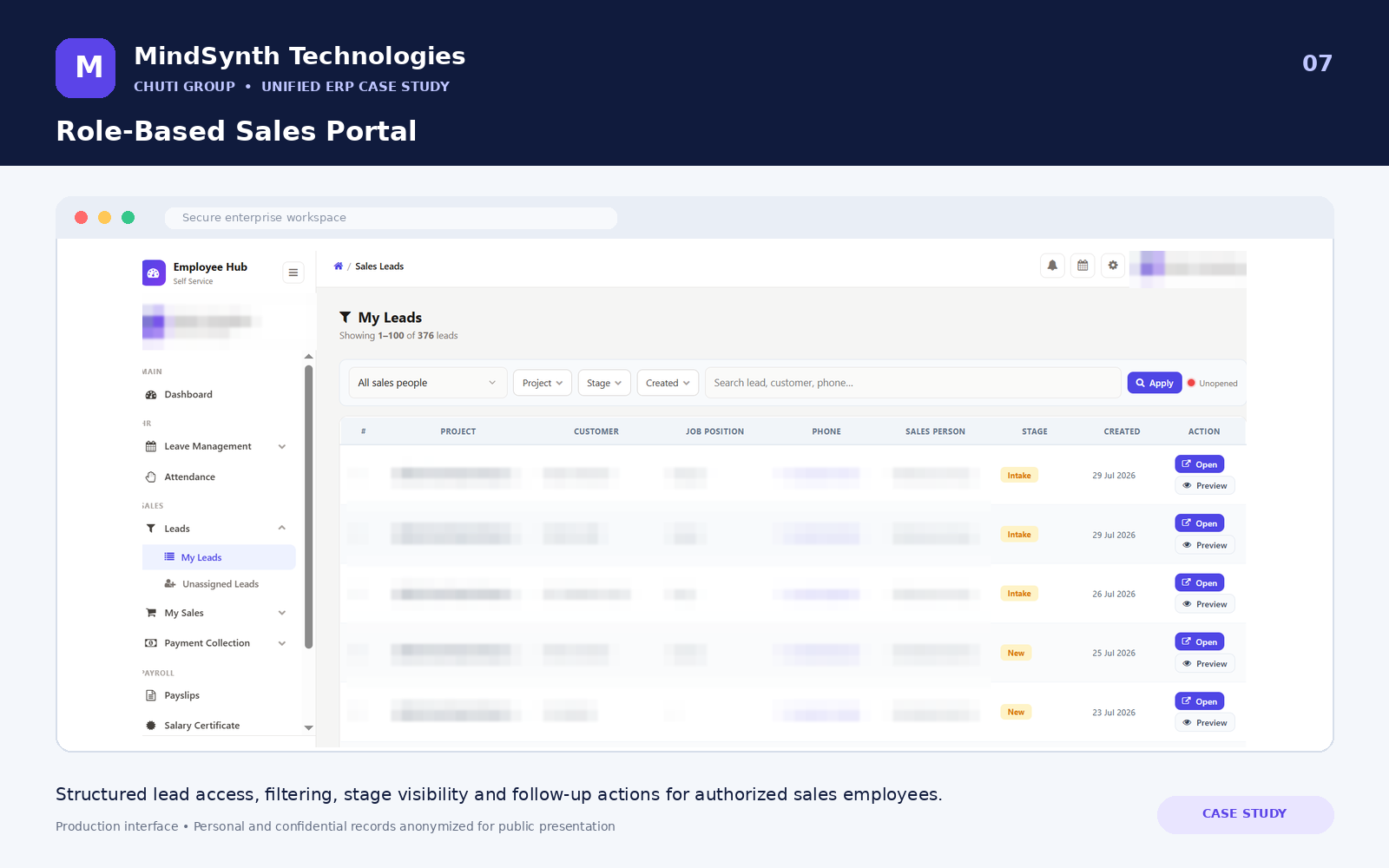Toggle the sidebar hamburger menu button
This screenshot has height=868, width=1389.
[x=293, y=273]
